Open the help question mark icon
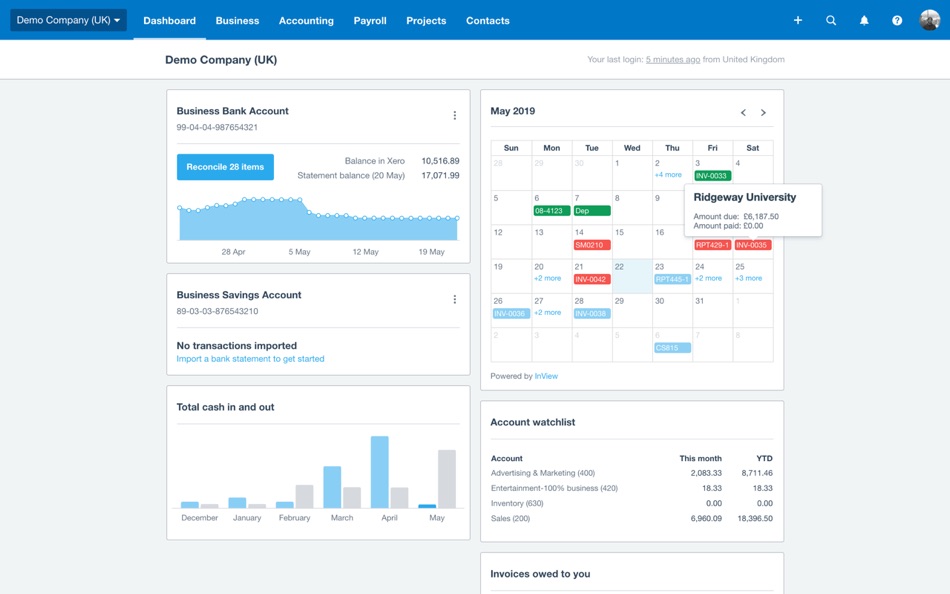 pyautogui.click(x=897, y=20)
